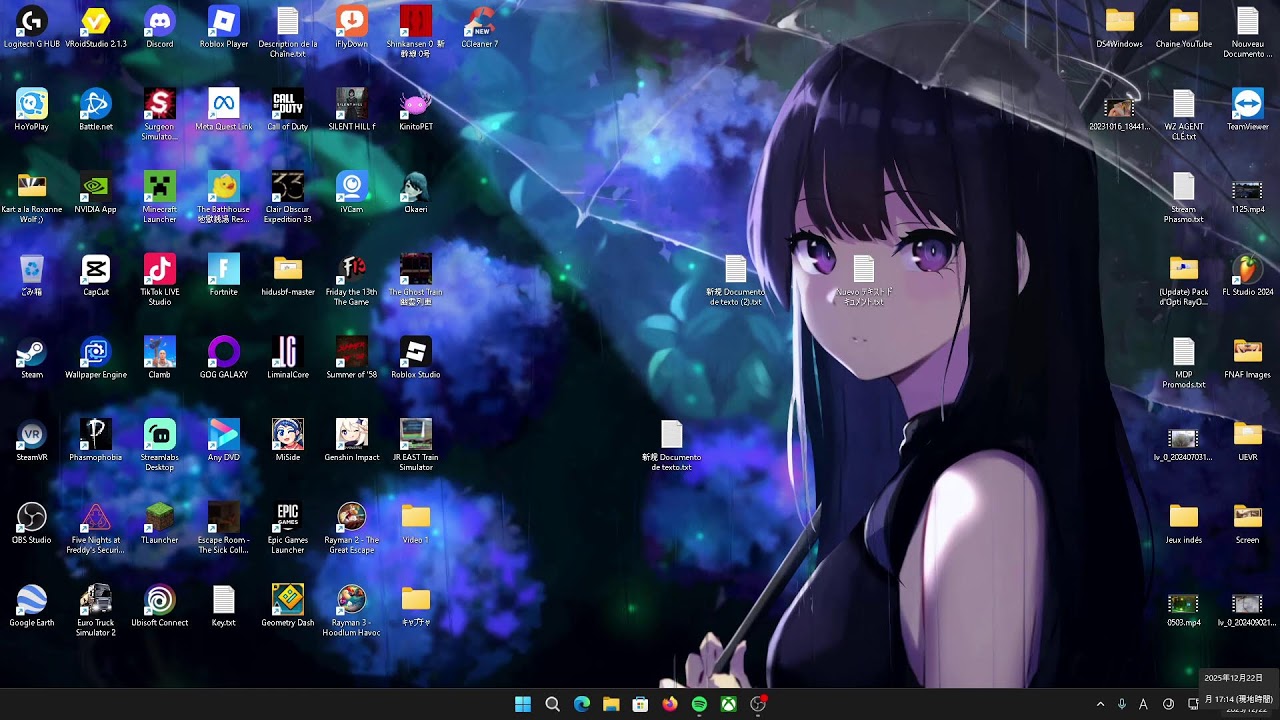Select the Roblox Studio shortcut
The height and width of the screenshot is (720, 1280).
tap(416, 358)
